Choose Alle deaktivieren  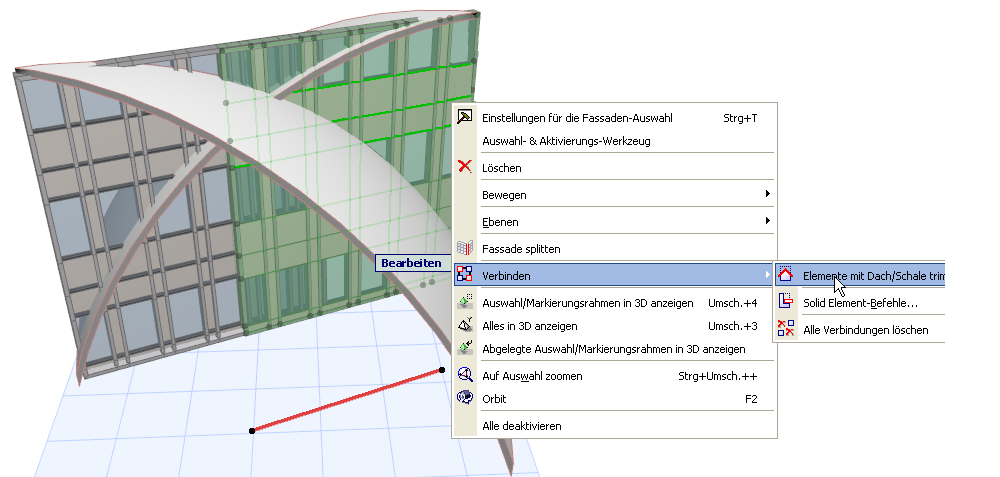(614, 425)
